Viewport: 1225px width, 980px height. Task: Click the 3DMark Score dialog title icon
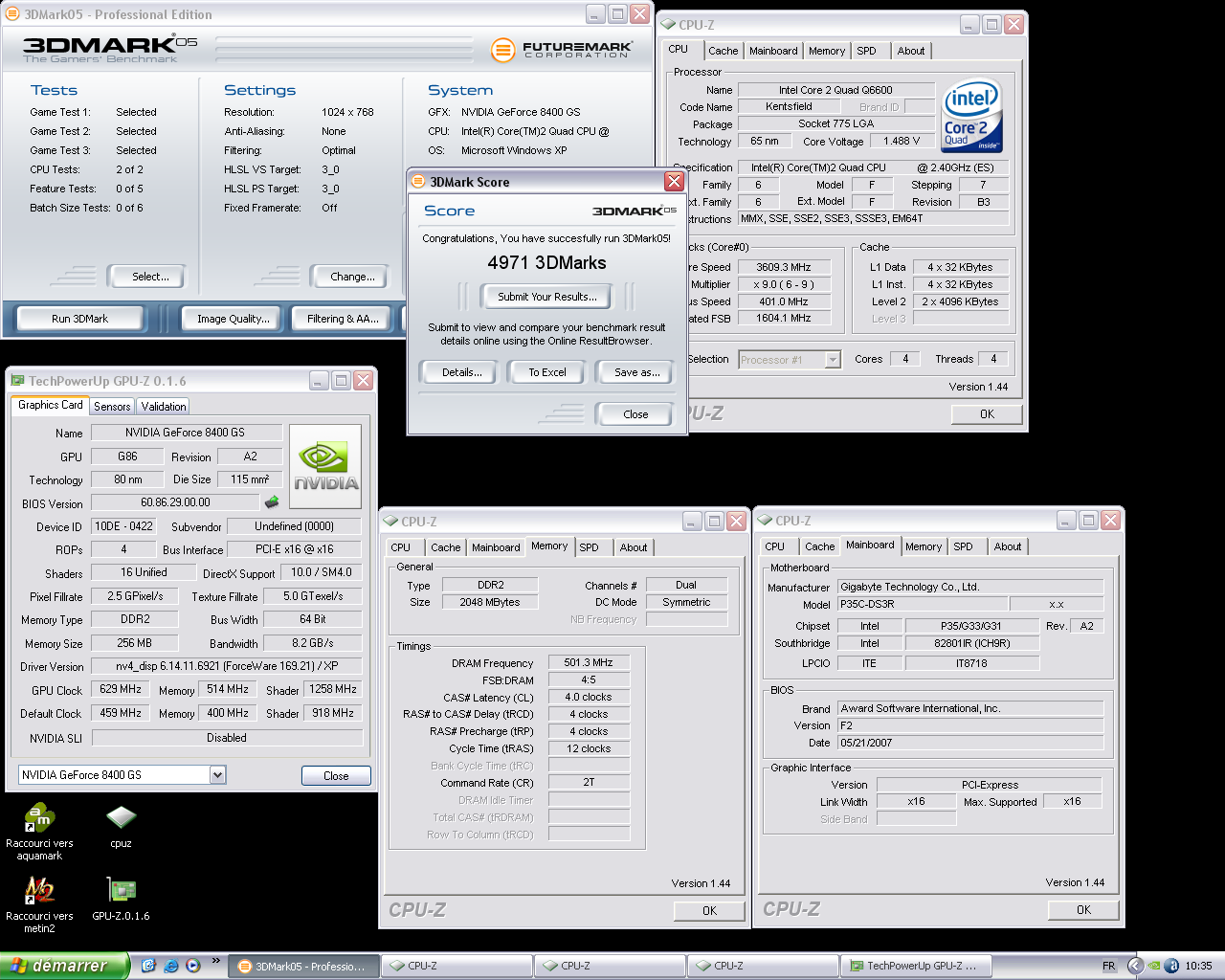[x=418, y=182]
